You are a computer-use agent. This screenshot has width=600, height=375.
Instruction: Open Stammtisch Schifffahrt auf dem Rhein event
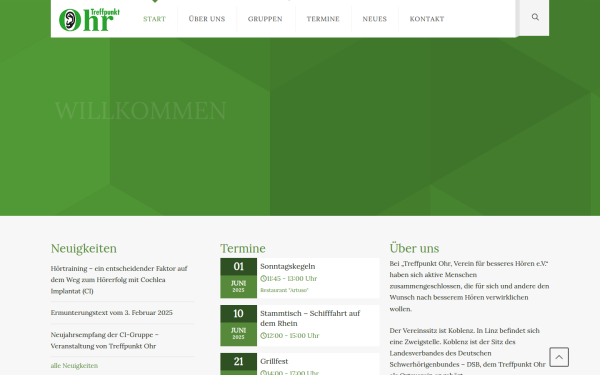pyautogui.click(x=310, y=318)
